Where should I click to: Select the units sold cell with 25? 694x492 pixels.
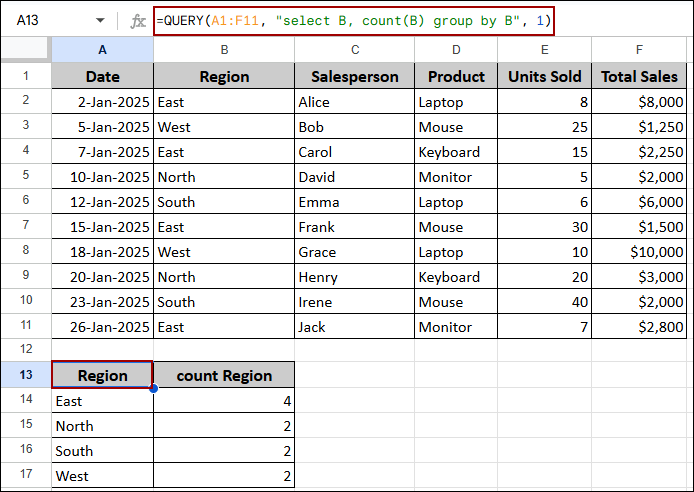click(x=544, y=127)
